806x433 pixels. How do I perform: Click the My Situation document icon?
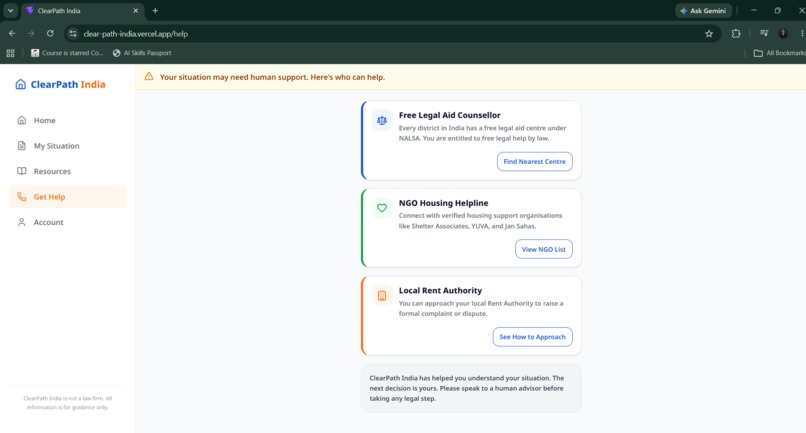coord(22,146)
